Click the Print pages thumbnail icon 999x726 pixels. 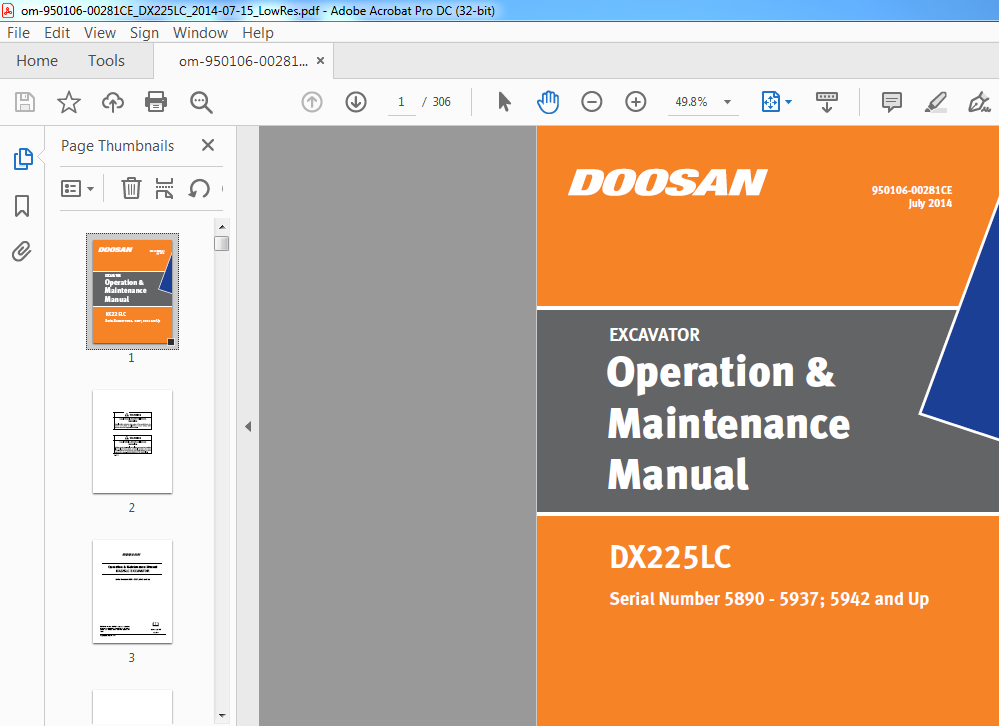click(x=164, y=189)
